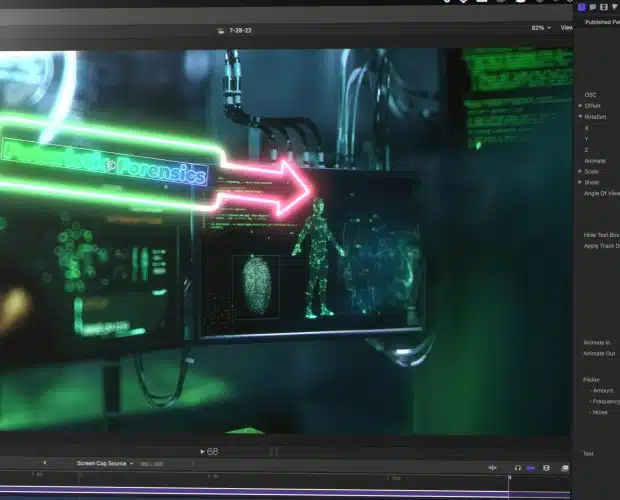
Task: Toggle video skimming in the timeline toolbar
Action: 492,468
